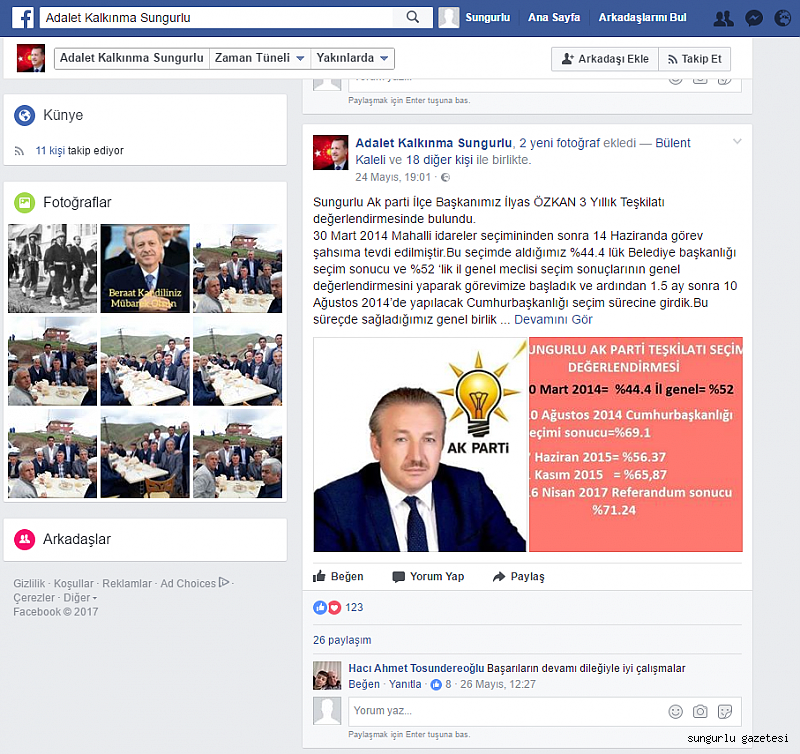Click Hacı Ahmet Tosundereoğlu's avatar

pyautogui.click(x=327, y=675)
